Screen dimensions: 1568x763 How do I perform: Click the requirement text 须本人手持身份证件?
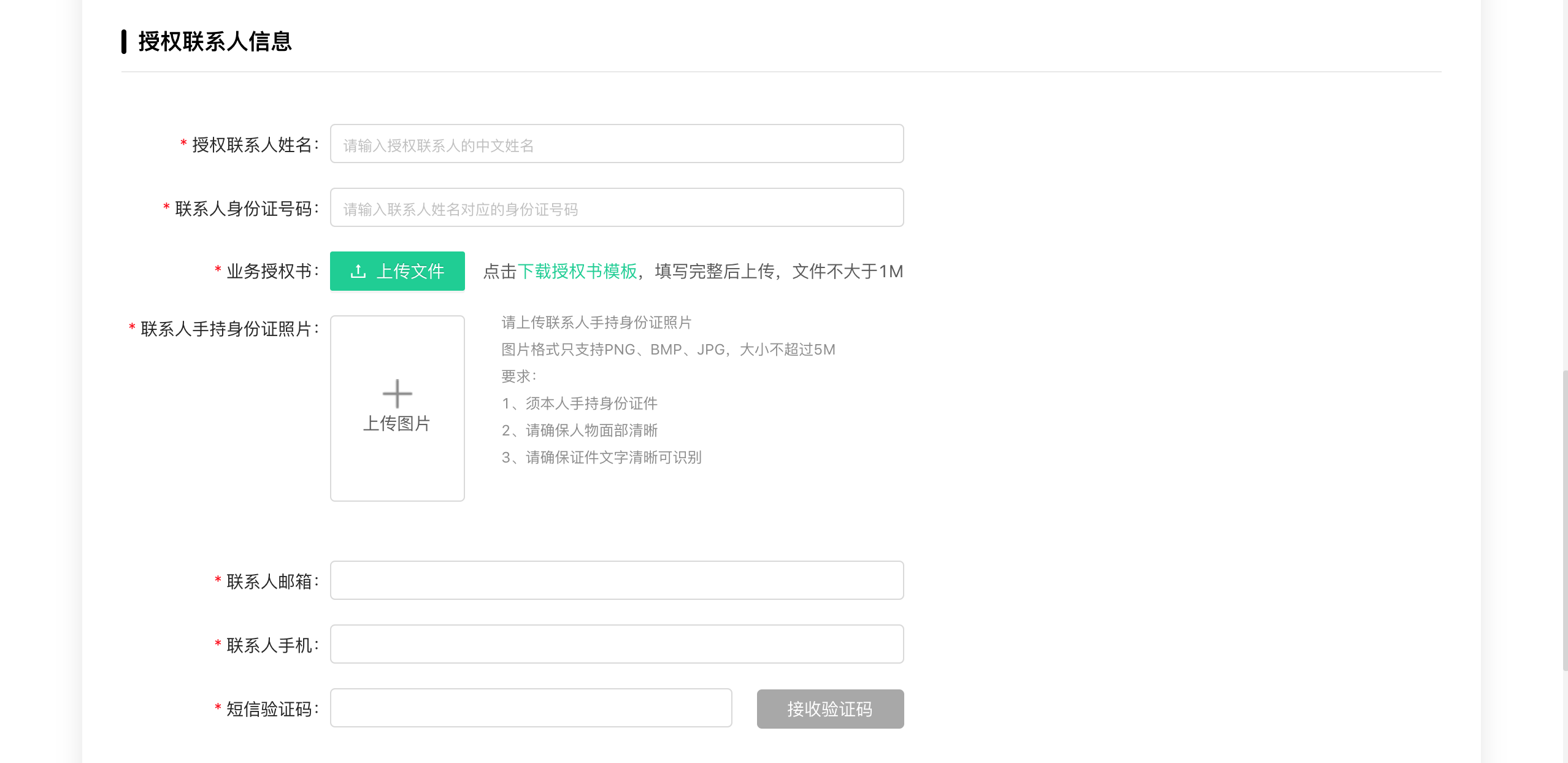[x=591, y=404]
